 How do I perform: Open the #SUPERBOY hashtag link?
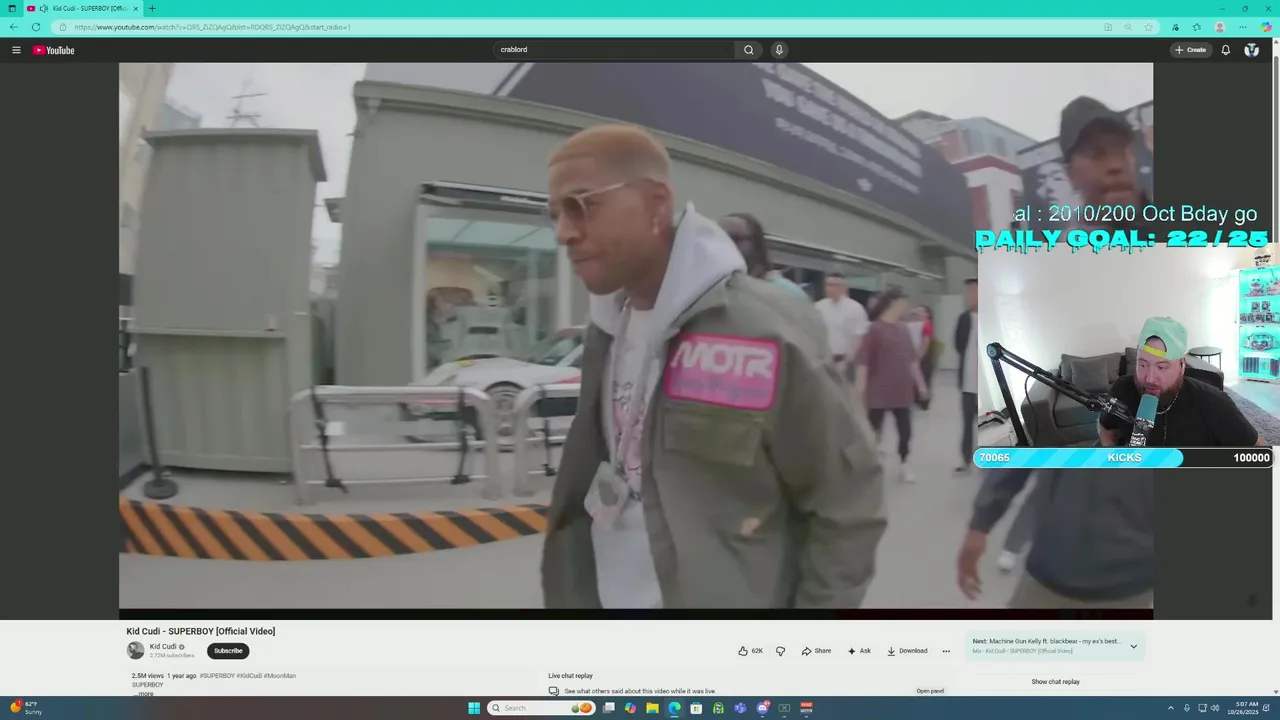click(217, 676)
